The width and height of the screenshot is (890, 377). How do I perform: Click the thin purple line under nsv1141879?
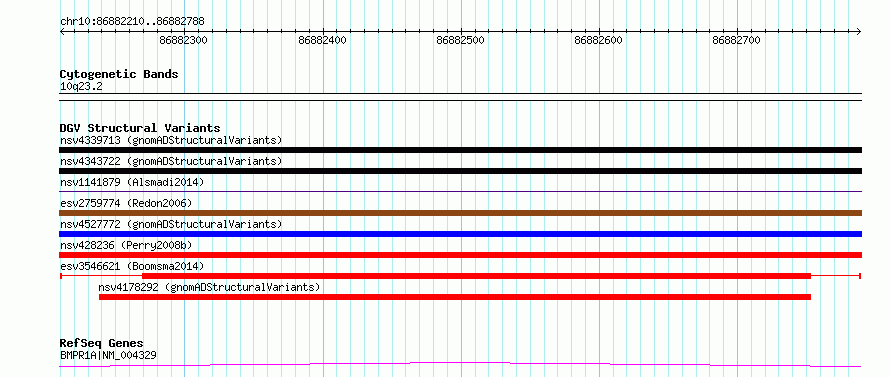point(460,191)
